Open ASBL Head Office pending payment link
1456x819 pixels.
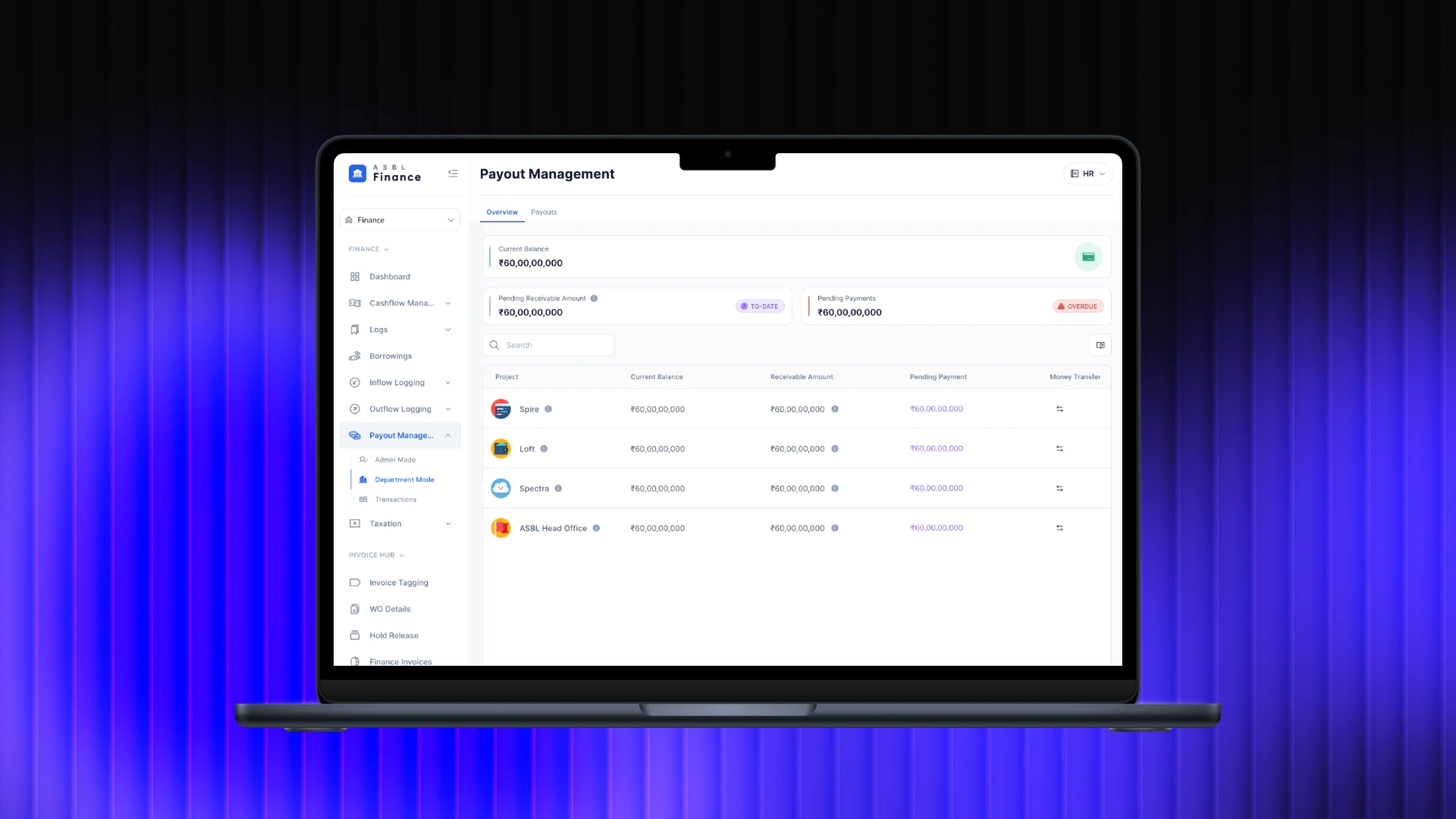tap(937, 527)
